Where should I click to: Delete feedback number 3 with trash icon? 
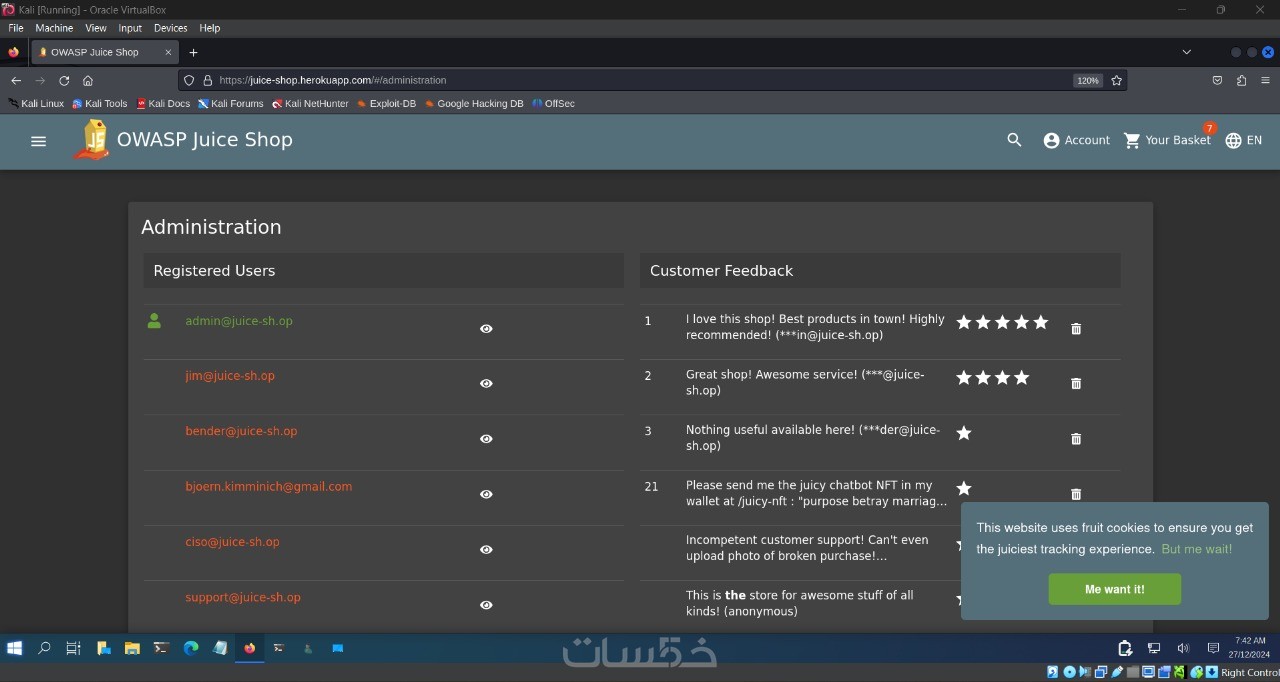(1076, 439)
